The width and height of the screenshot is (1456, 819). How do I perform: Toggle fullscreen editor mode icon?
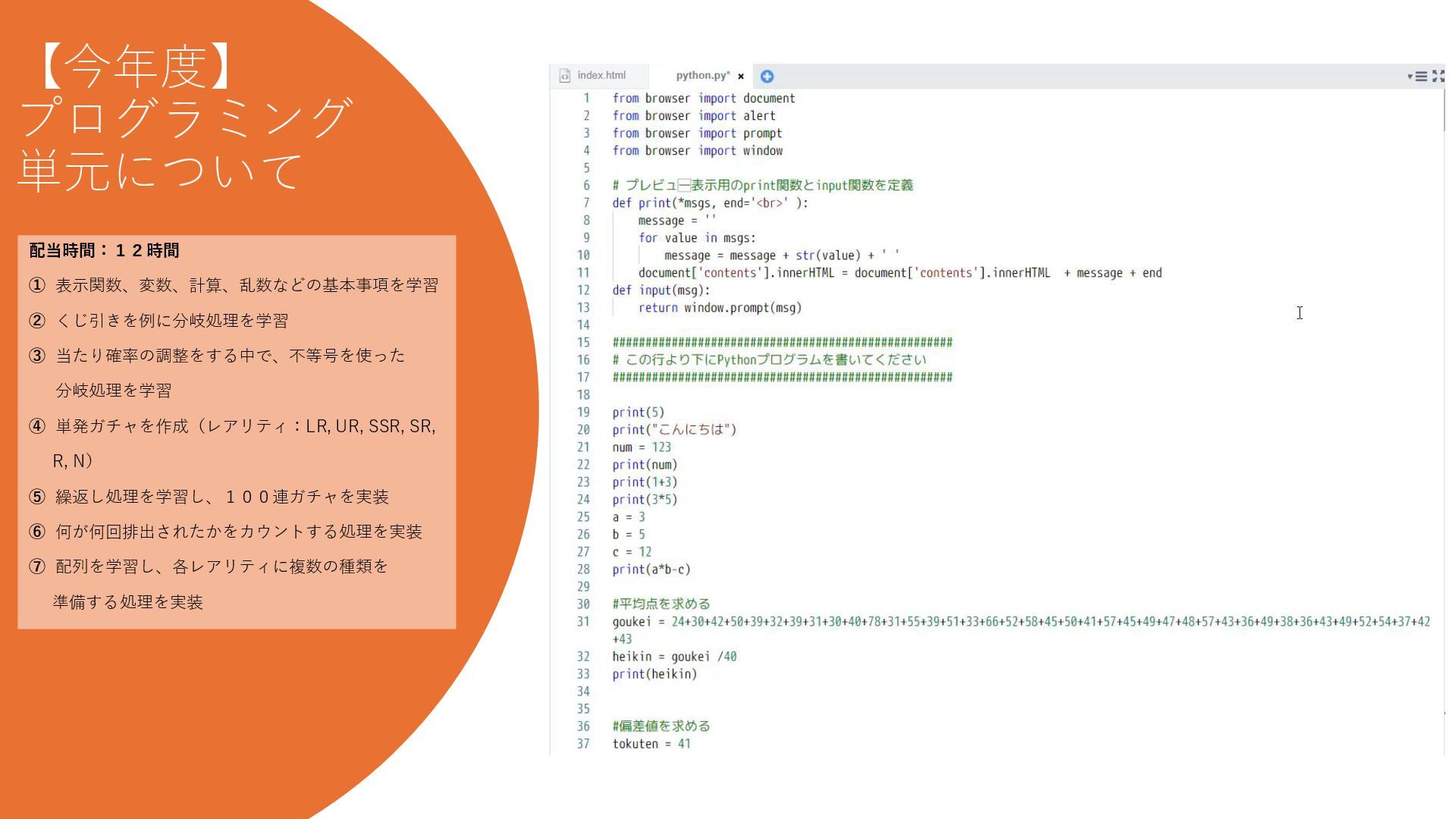pyautogui.click(x=1438, y=76)
